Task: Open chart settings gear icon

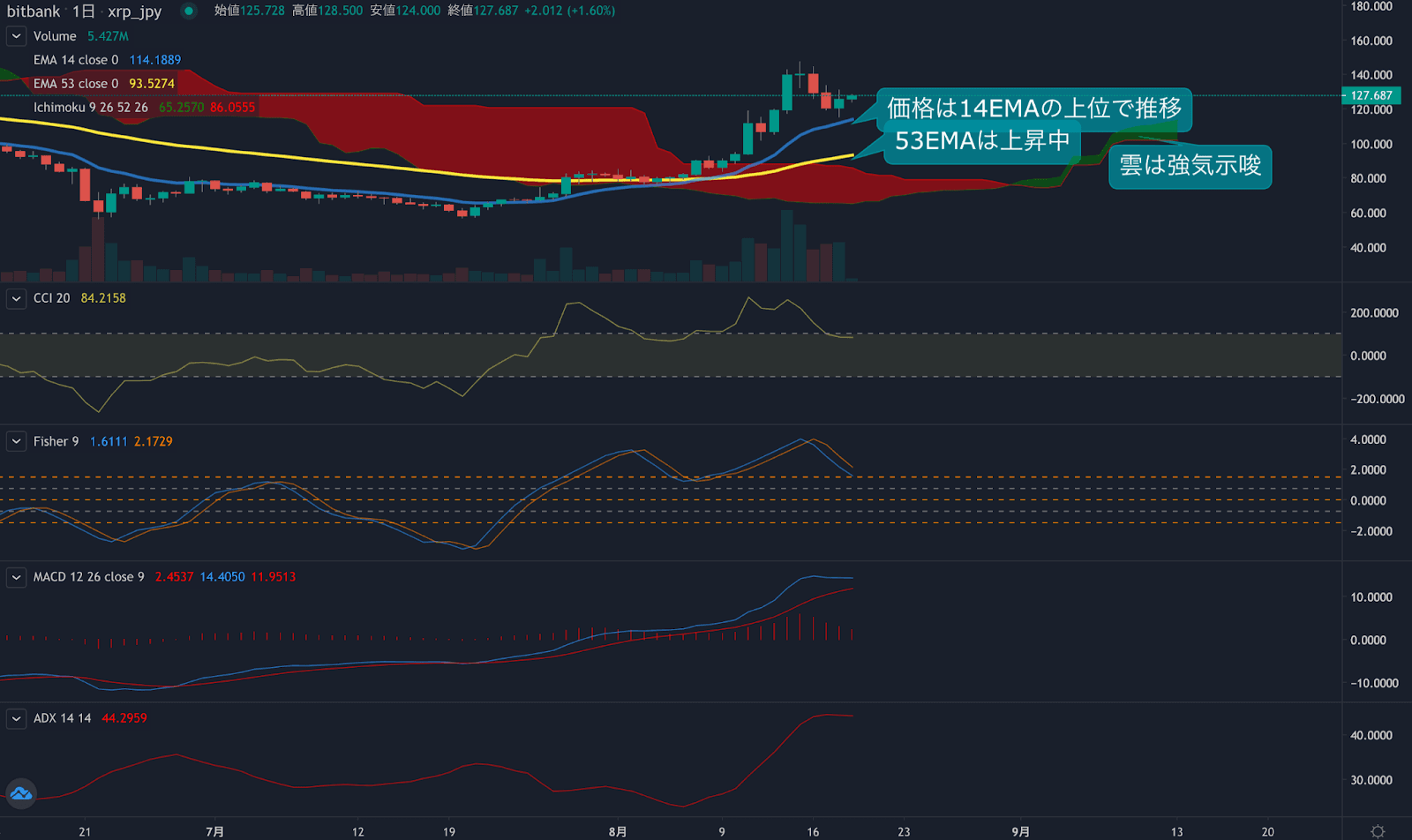Action: [x=1377, y=831]
